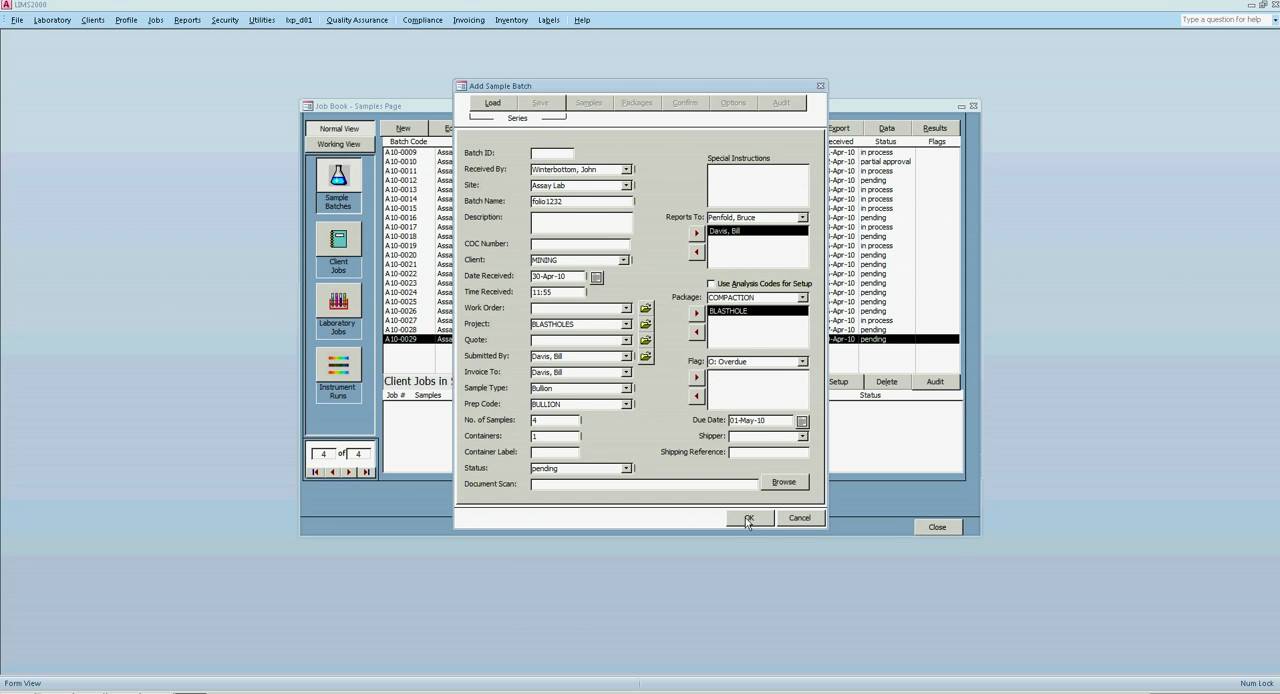Open Instrument Runs spectrum icon
This screenshot has width=1280, height=694.
pyautogui.click(x=338, y=365)
